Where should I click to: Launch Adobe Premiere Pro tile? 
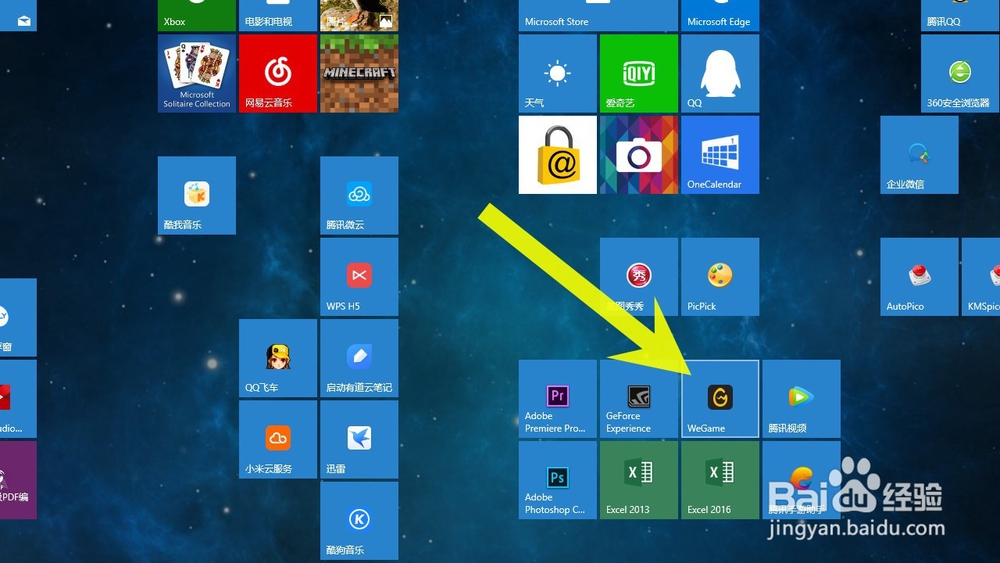pos(557,398)
